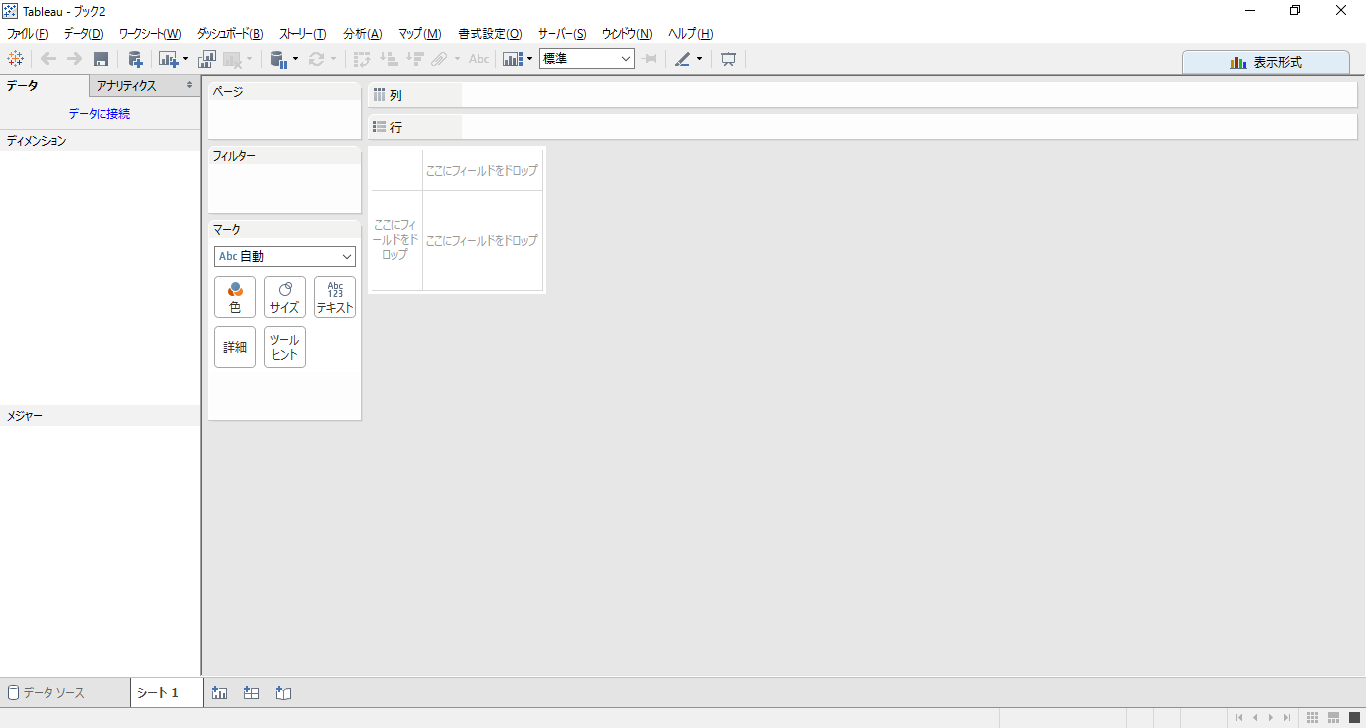Click the undo back arrow in toolbar
This screenshot has width=1366, height=728.
[48, 59]
